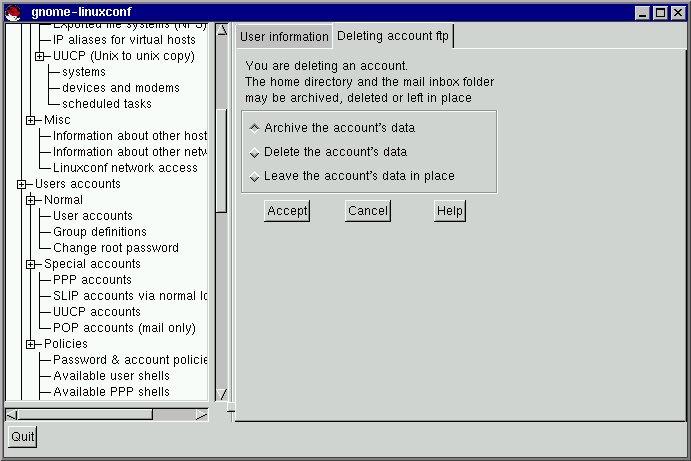Open Change root password in tree
This screenshot has width=691, height=461.
(x=115, y=248)
